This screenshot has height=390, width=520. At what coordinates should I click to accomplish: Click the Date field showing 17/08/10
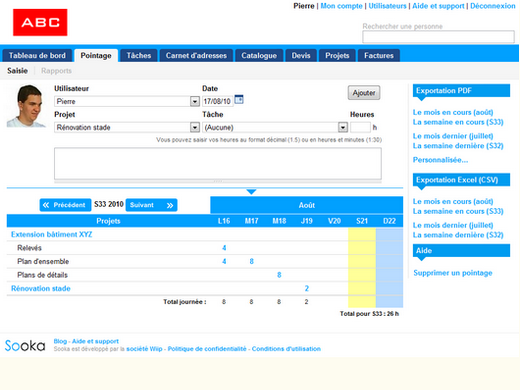[217, 101]
